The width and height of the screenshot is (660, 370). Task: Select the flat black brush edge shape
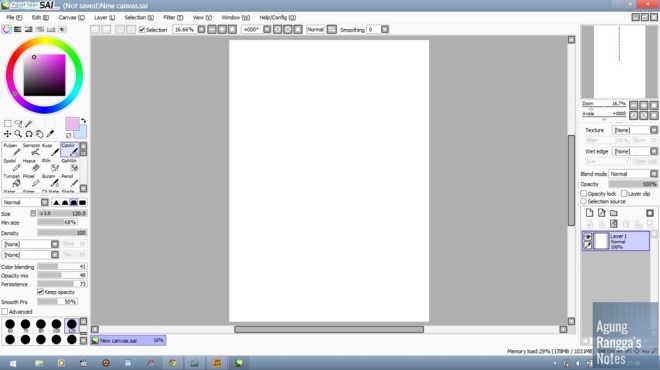tap(82, 202)
